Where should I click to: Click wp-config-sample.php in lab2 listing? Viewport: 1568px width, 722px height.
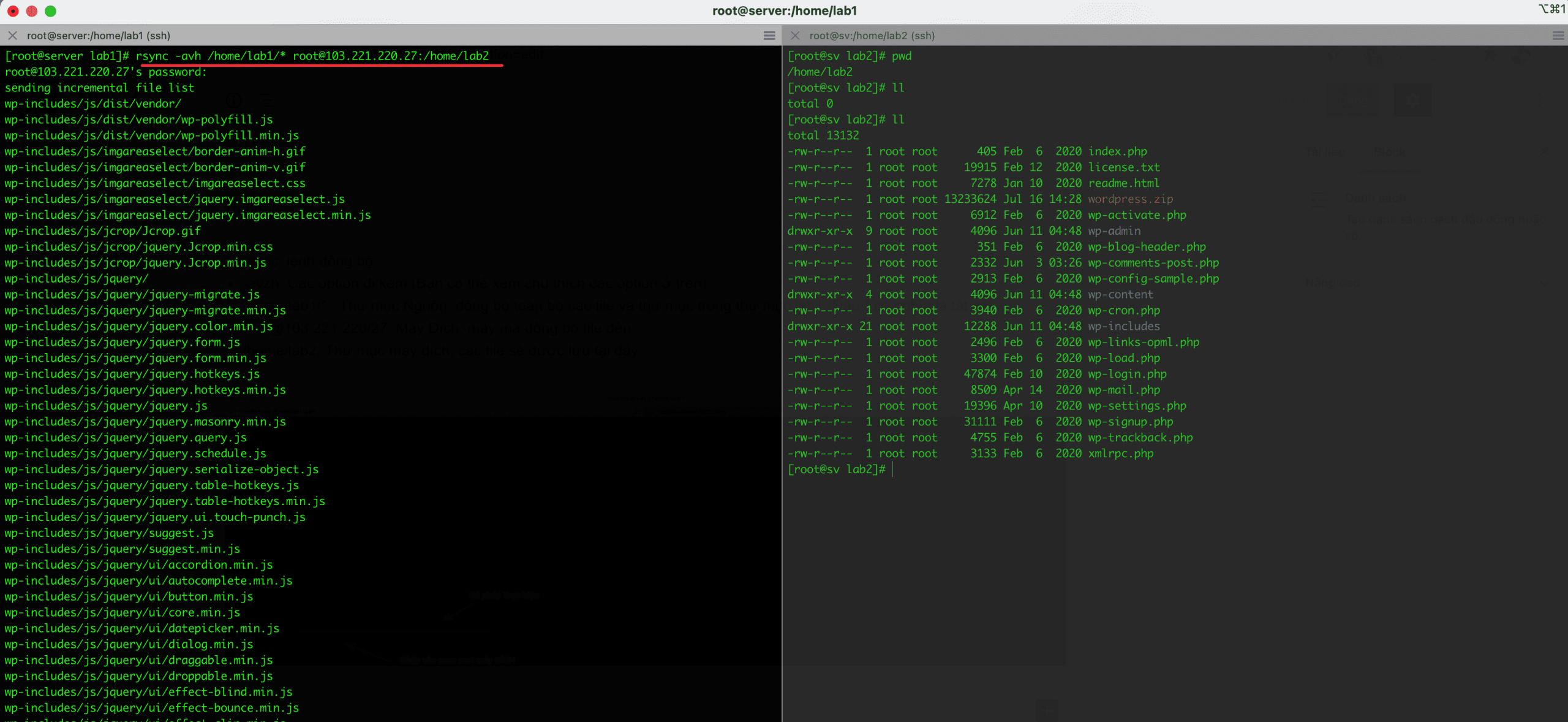(1154, 279)
